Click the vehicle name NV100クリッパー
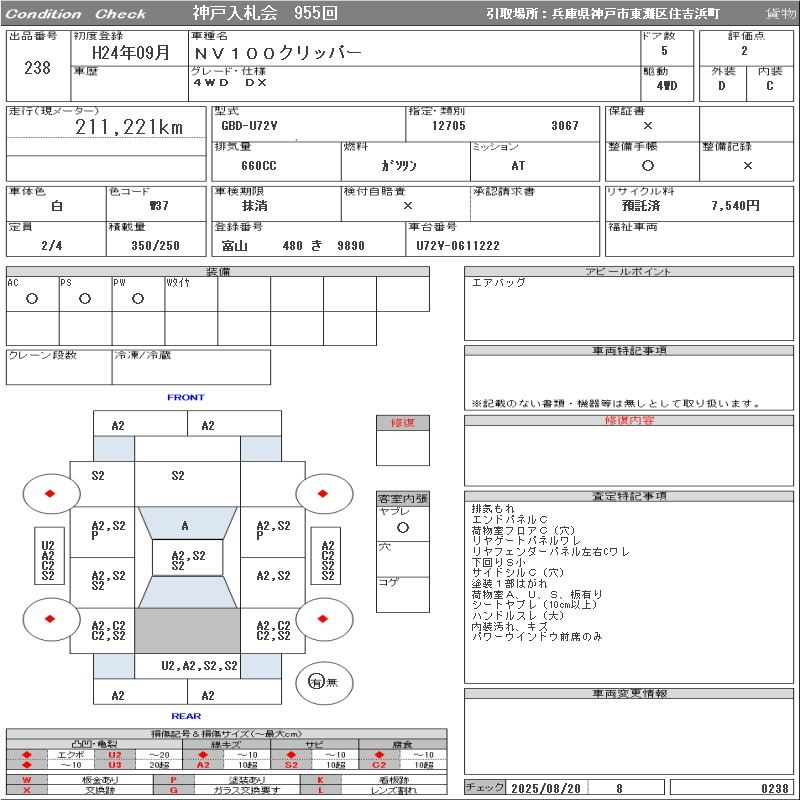This screenshot has width=800, height=800. pyautogui.click(x=278, y=53)
